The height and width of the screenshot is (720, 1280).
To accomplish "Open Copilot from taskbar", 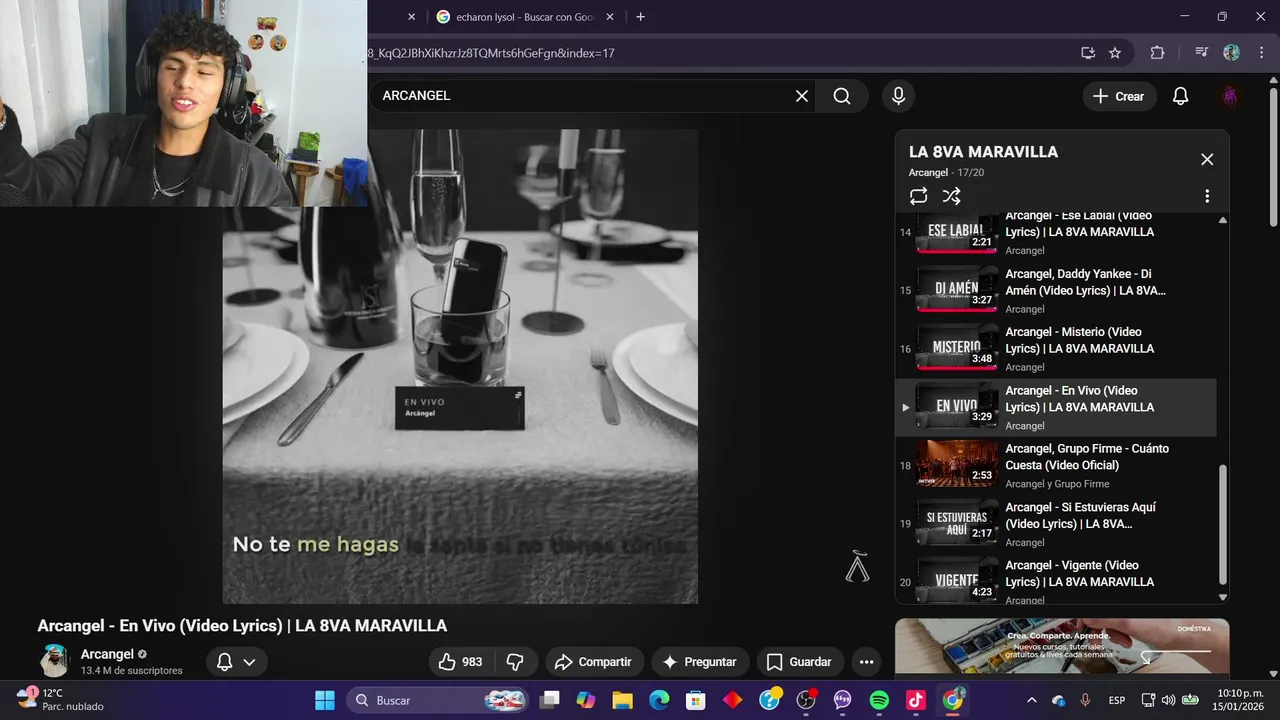I will tap(586, 700).
